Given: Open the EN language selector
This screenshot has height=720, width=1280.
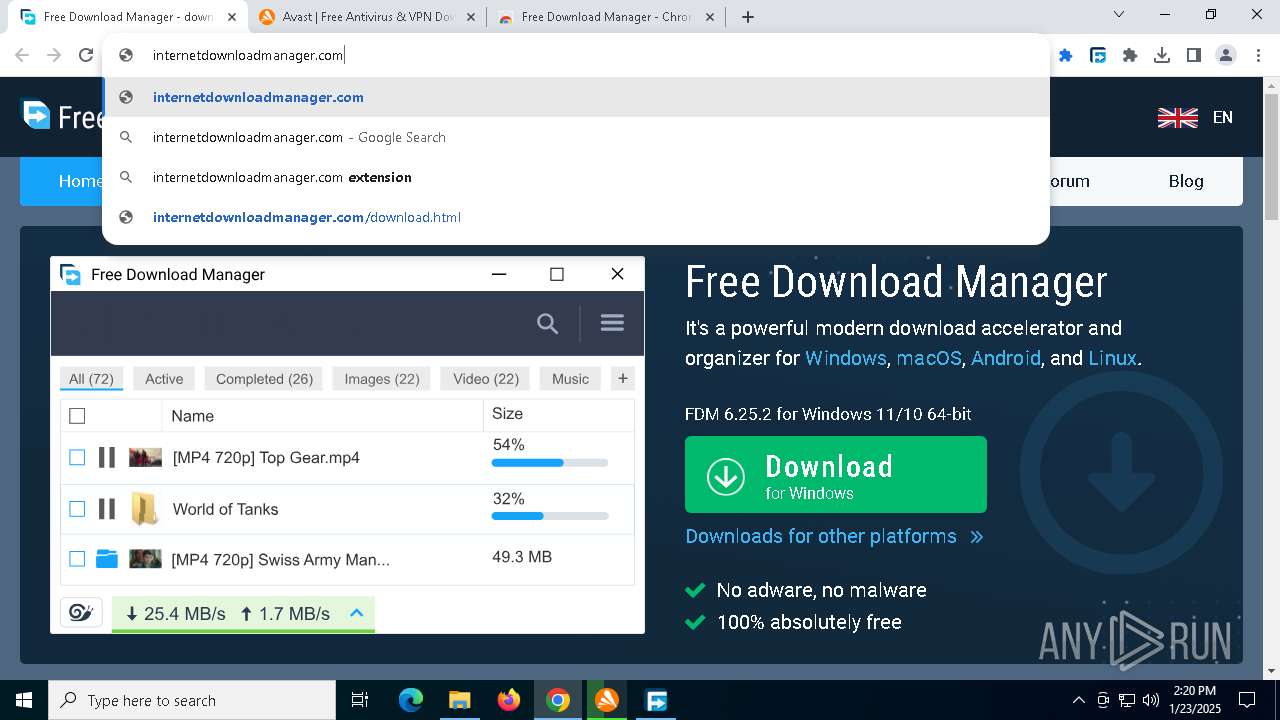Looking at the screenshot, I should tap(1195, 117).
